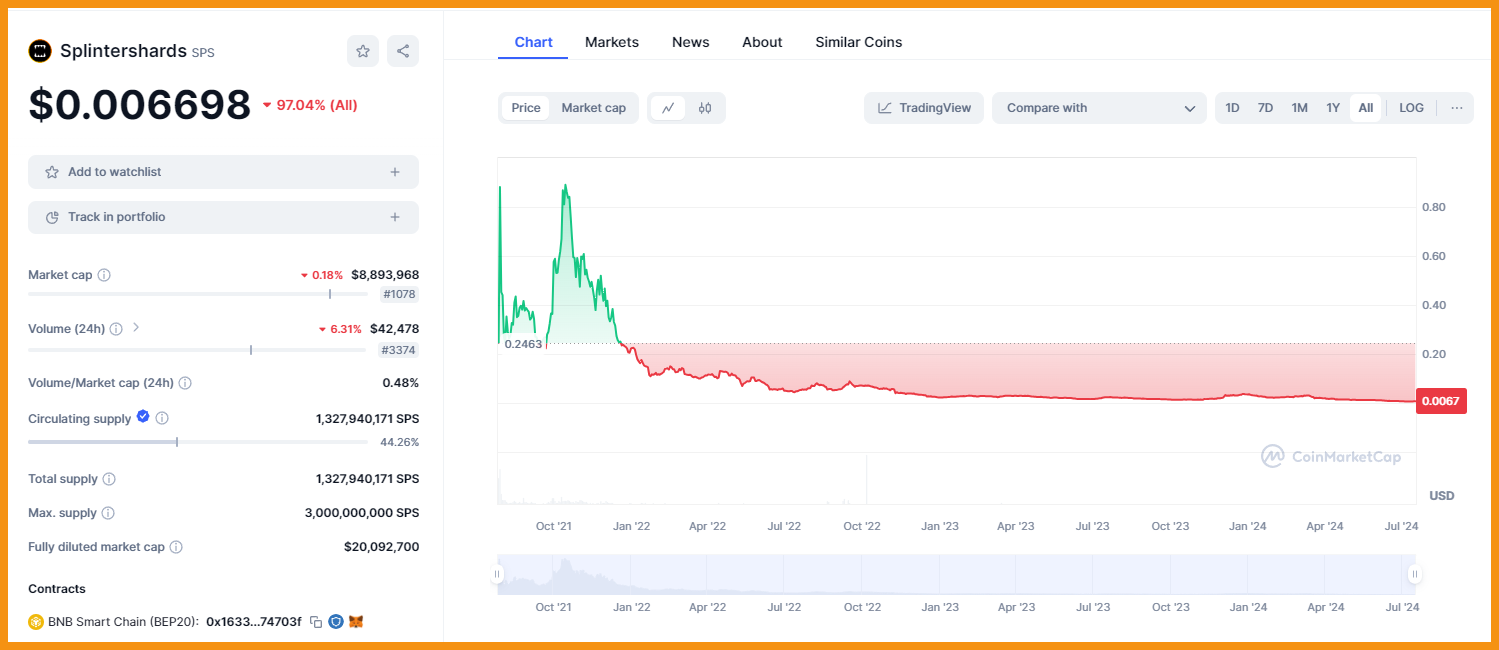Click the Total supply info icon
Screen dimensions: 1499x650
[x=109, y=479]
